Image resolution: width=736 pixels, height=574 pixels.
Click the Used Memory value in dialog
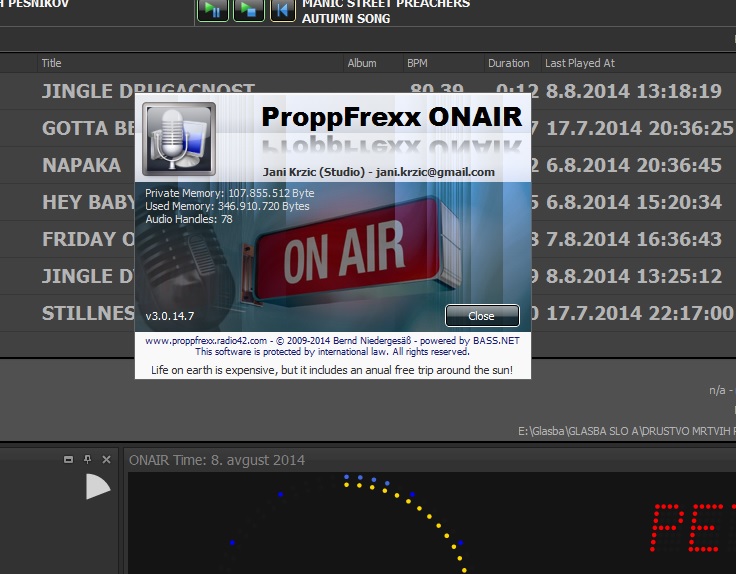point(263,206)
